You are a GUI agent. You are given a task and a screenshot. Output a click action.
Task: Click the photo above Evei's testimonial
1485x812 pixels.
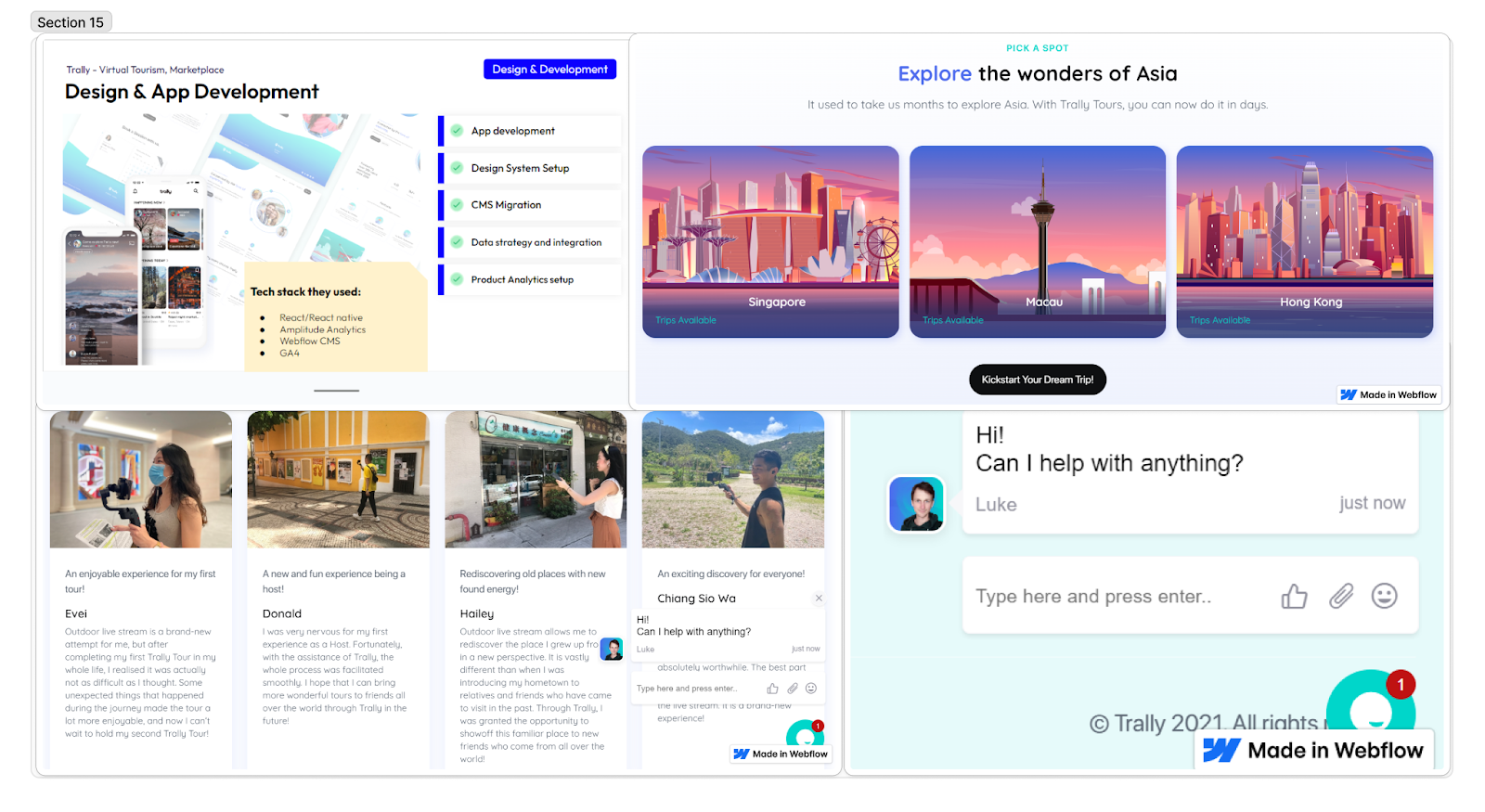click(141, 480)
